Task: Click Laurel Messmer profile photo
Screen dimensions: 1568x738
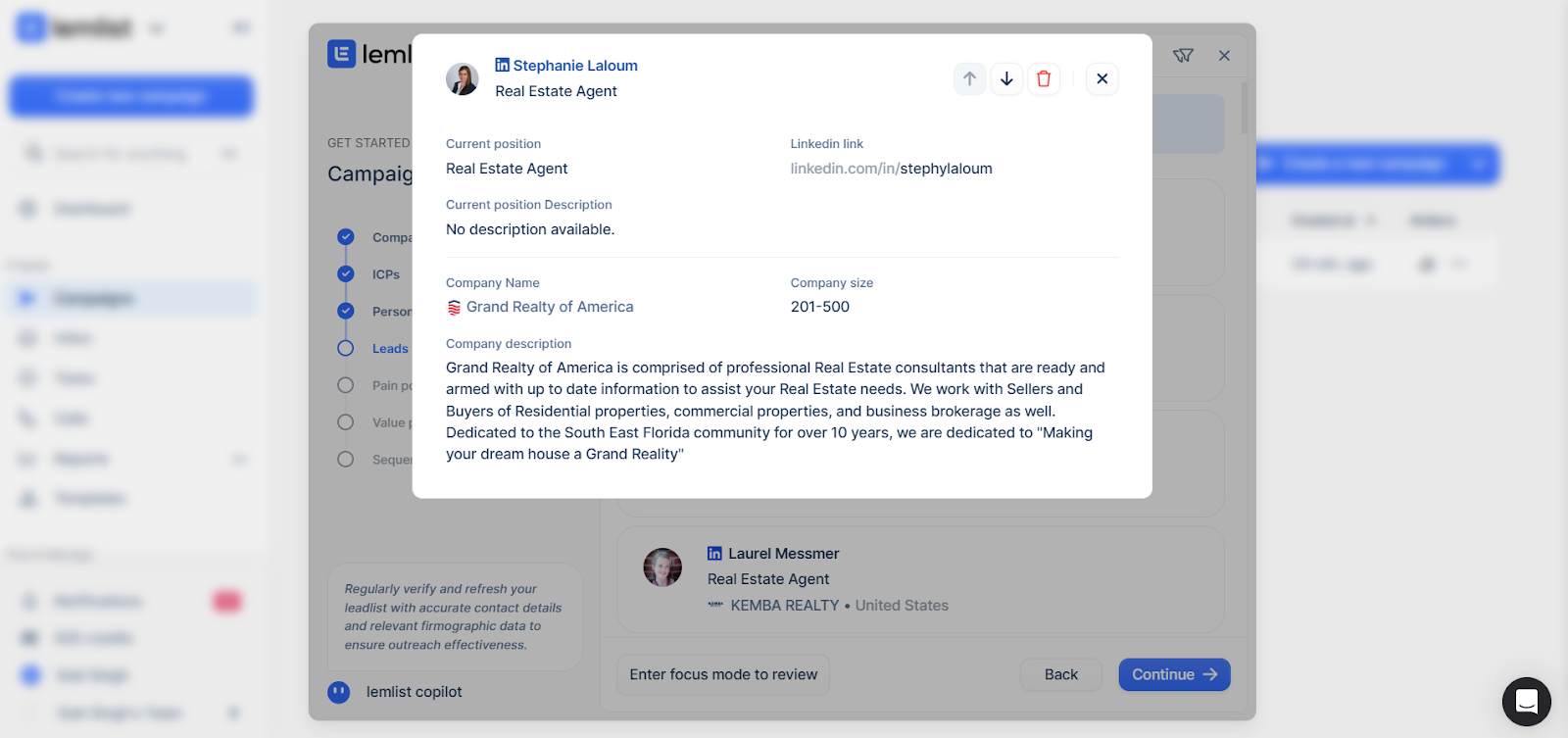Action: click(x=662, y=567)
